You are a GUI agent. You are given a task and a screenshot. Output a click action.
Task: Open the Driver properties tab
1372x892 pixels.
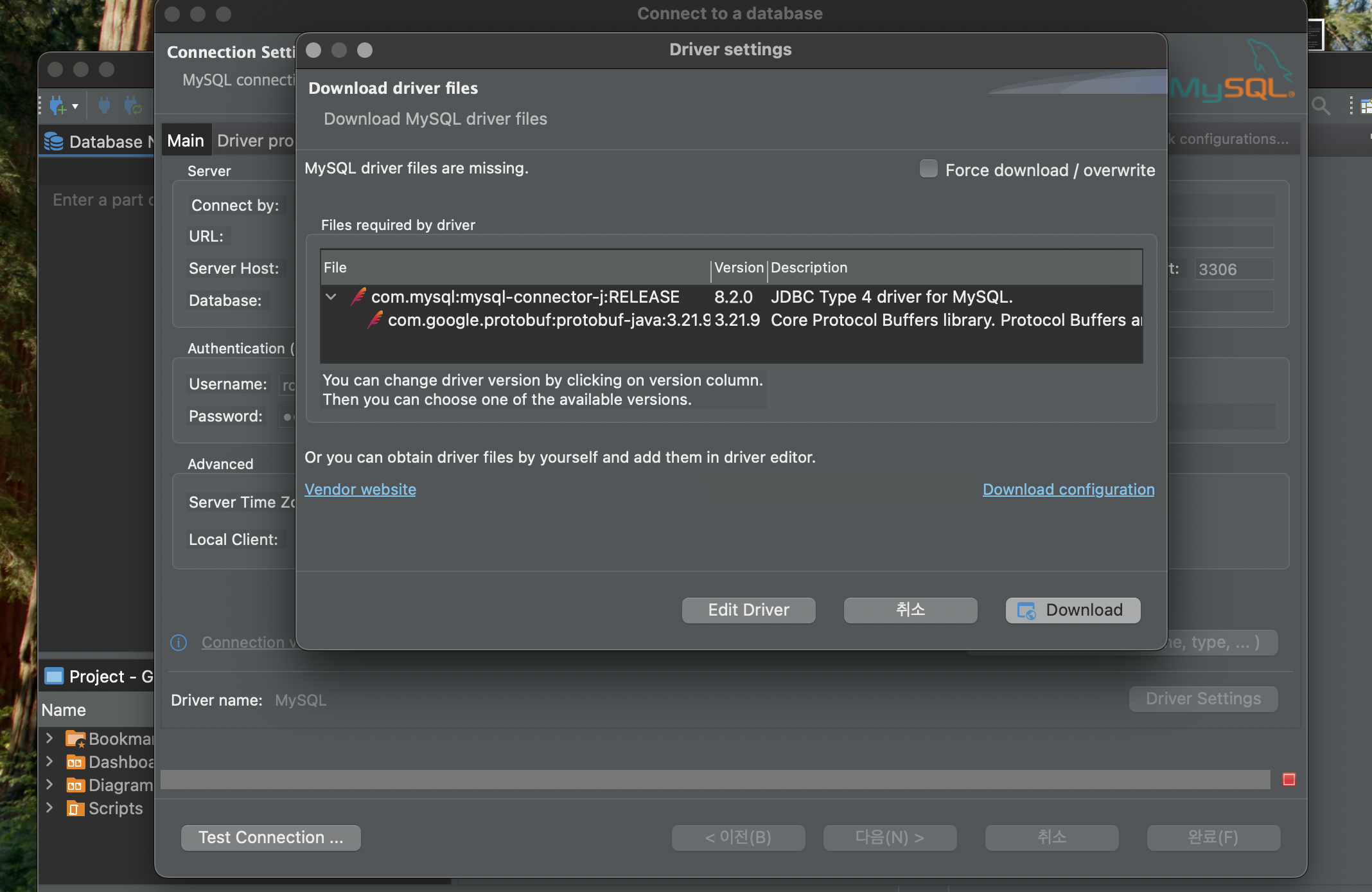click(x=255, y=141)
